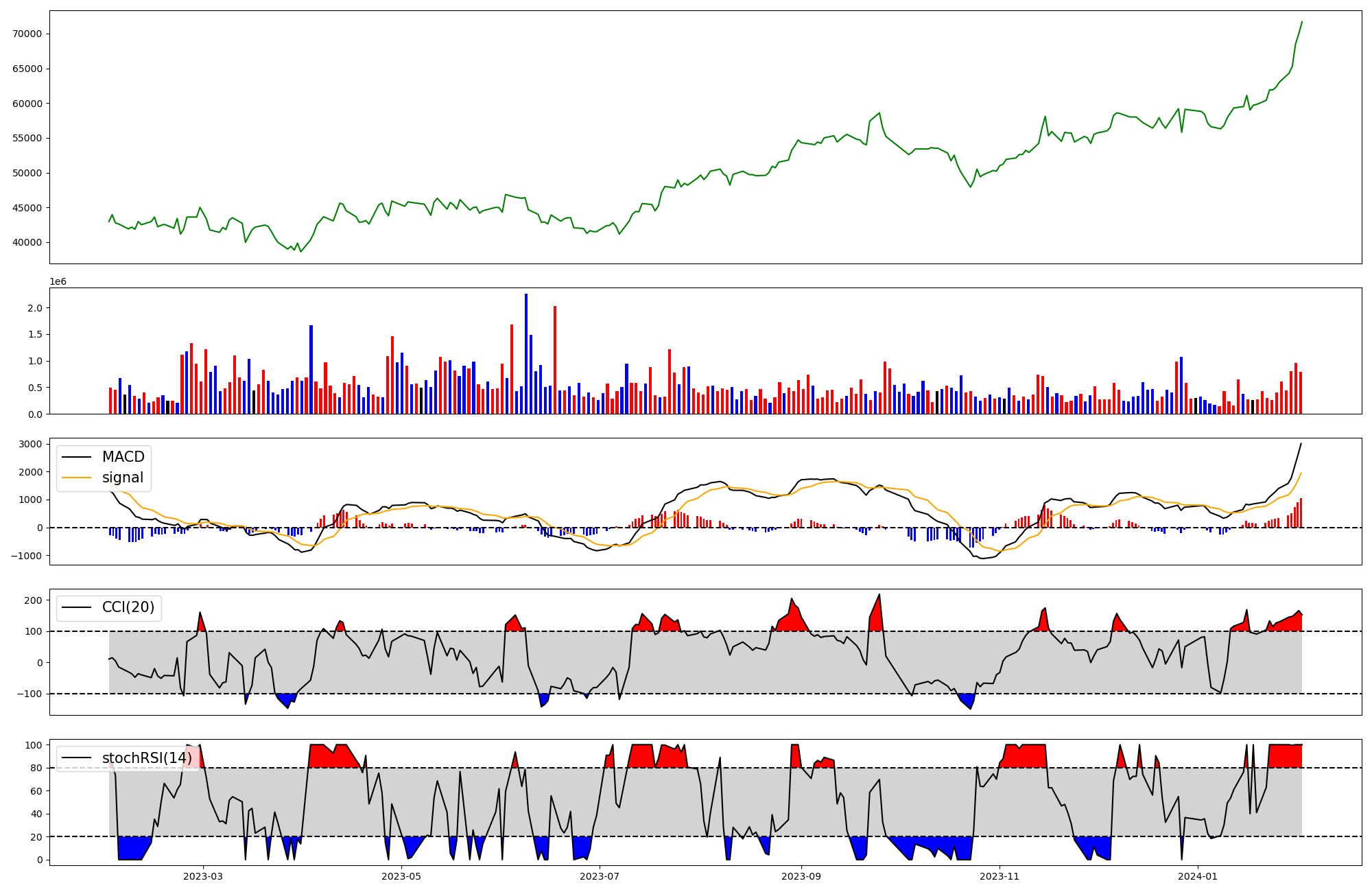
Task: Click the CCI(20) legend entry
Action: tap(128, 607)
